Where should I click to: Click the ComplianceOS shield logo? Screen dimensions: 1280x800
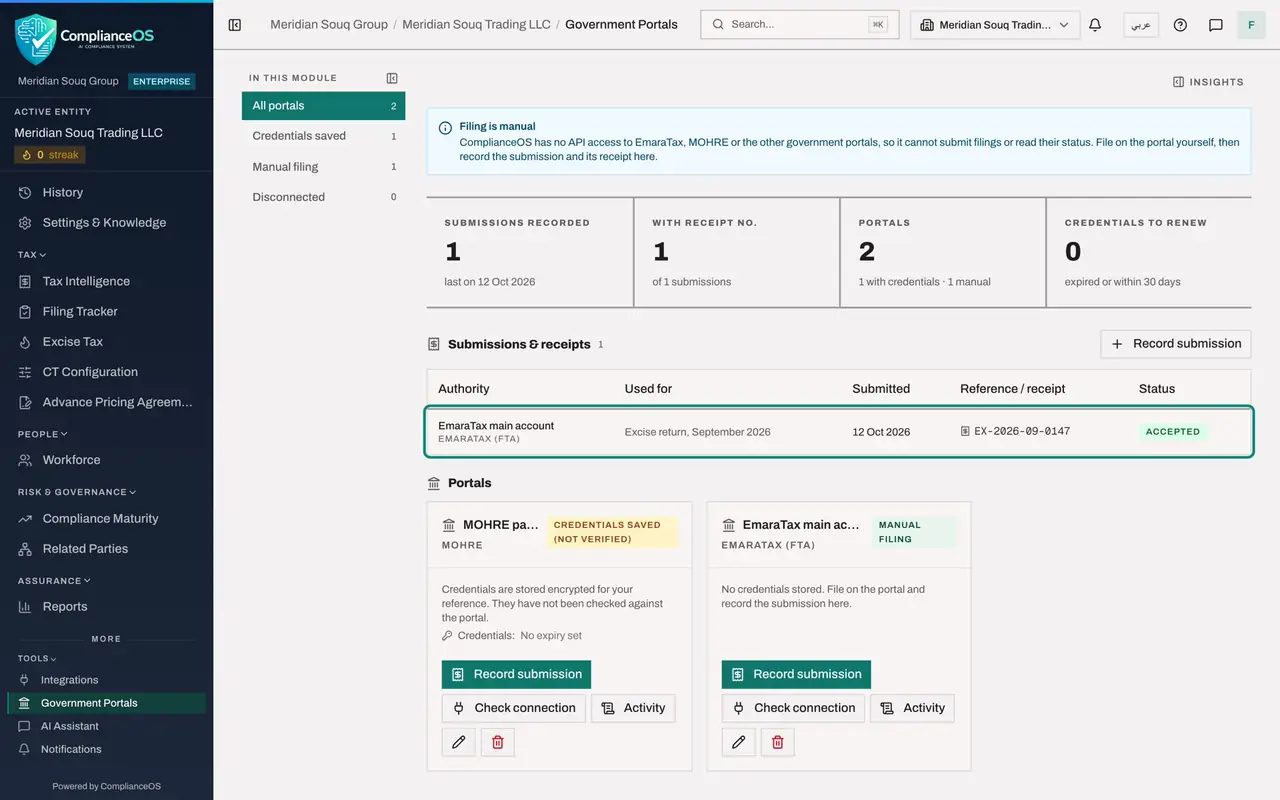36,39
